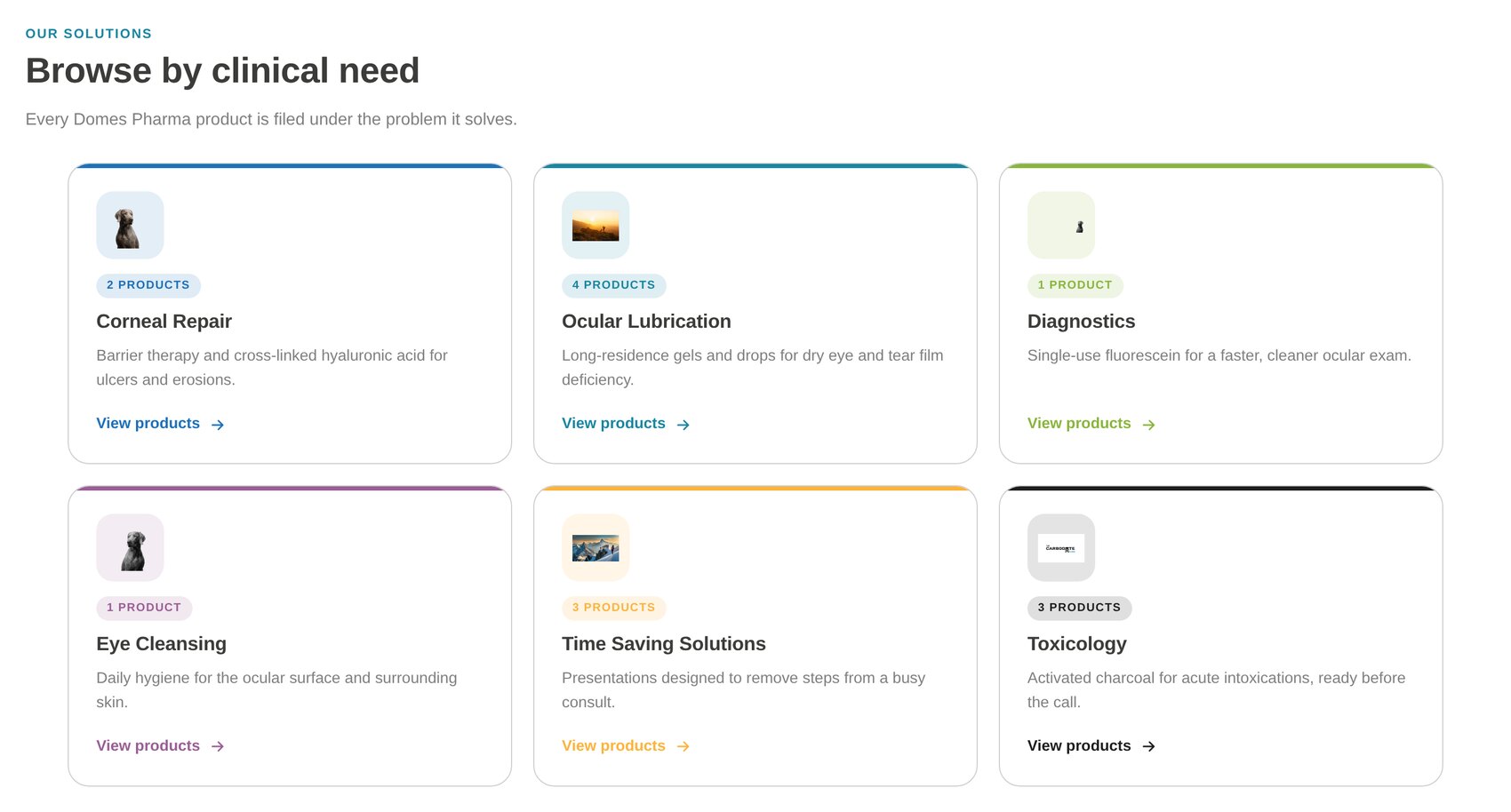Click the 4 Products badge

pyautogui.click(x=614, y=285)
